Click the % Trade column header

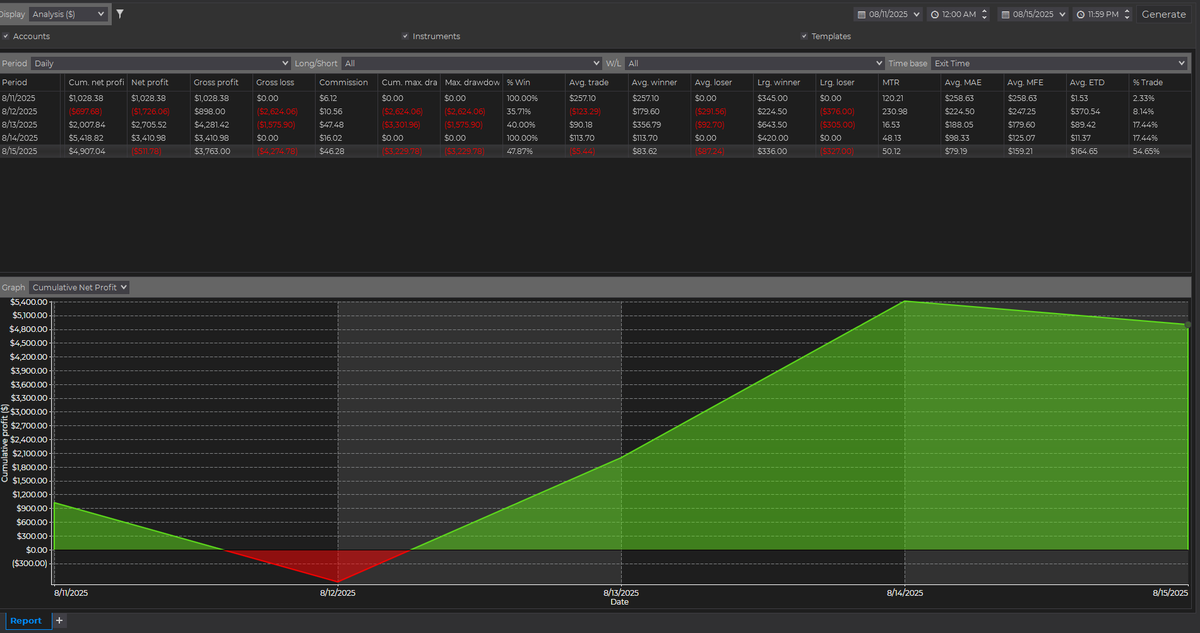1160,82
